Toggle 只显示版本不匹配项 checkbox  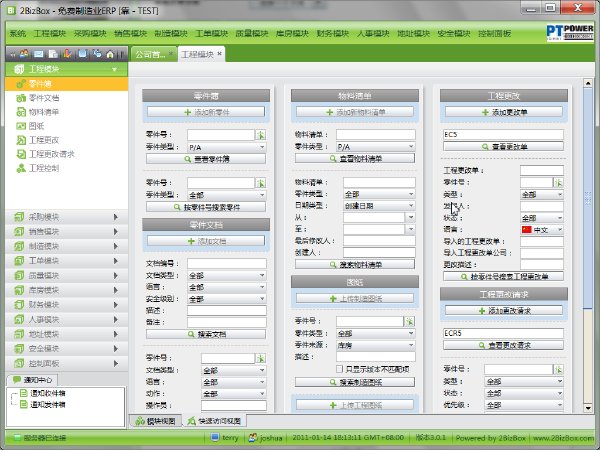click(x=339, y=369)
